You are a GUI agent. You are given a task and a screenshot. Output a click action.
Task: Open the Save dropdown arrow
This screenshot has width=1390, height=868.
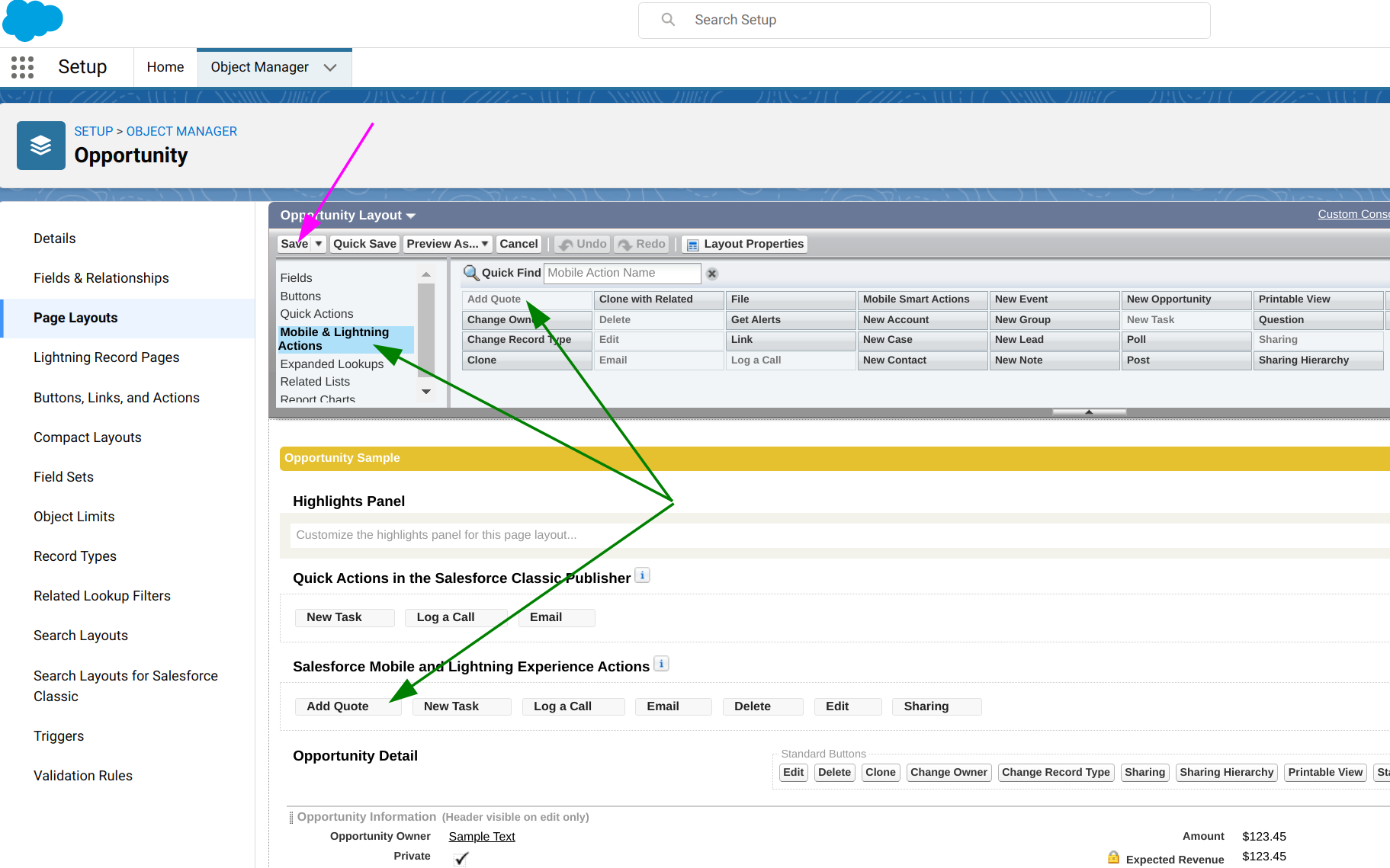point(319,244)
